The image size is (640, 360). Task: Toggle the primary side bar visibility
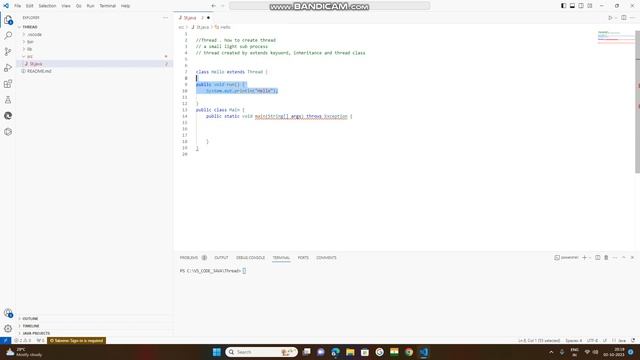tap(563, 6)
